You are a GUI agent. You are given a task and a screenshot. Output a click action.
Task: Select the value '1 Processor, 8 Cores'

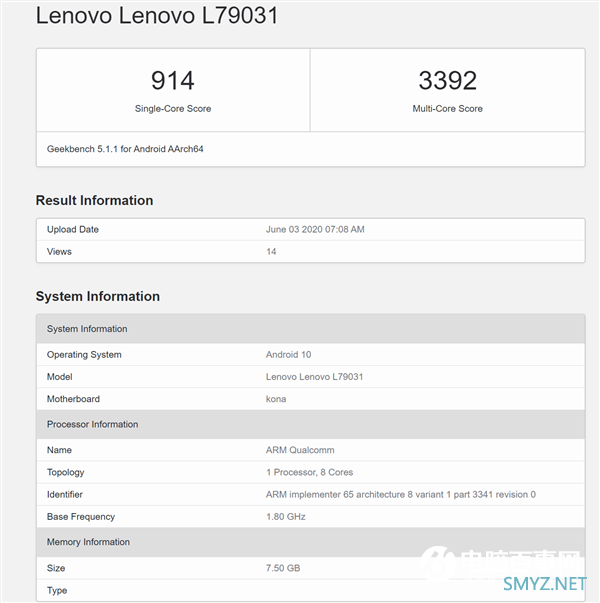310,472
